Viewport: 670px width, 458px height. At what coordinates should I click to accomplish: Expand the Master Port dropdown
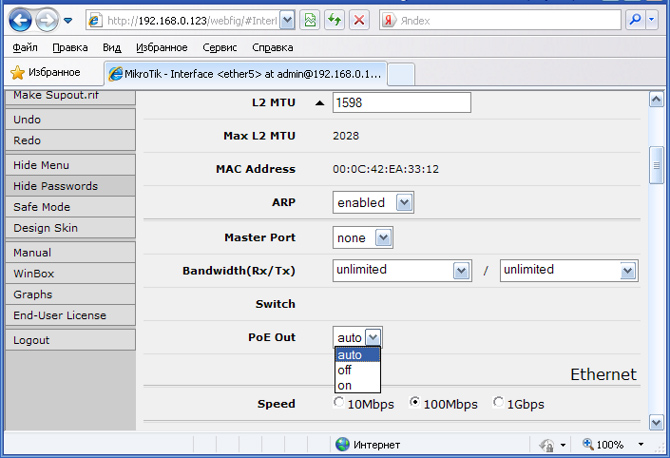point(384,238)
